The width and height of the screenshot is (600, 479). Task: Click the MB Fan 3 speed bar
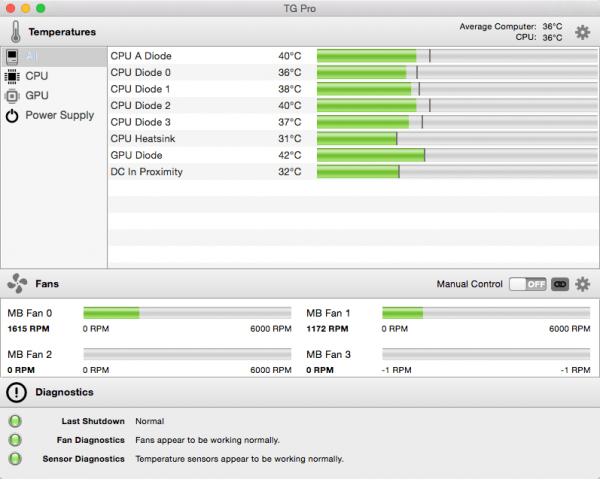(x=486, y=354)
